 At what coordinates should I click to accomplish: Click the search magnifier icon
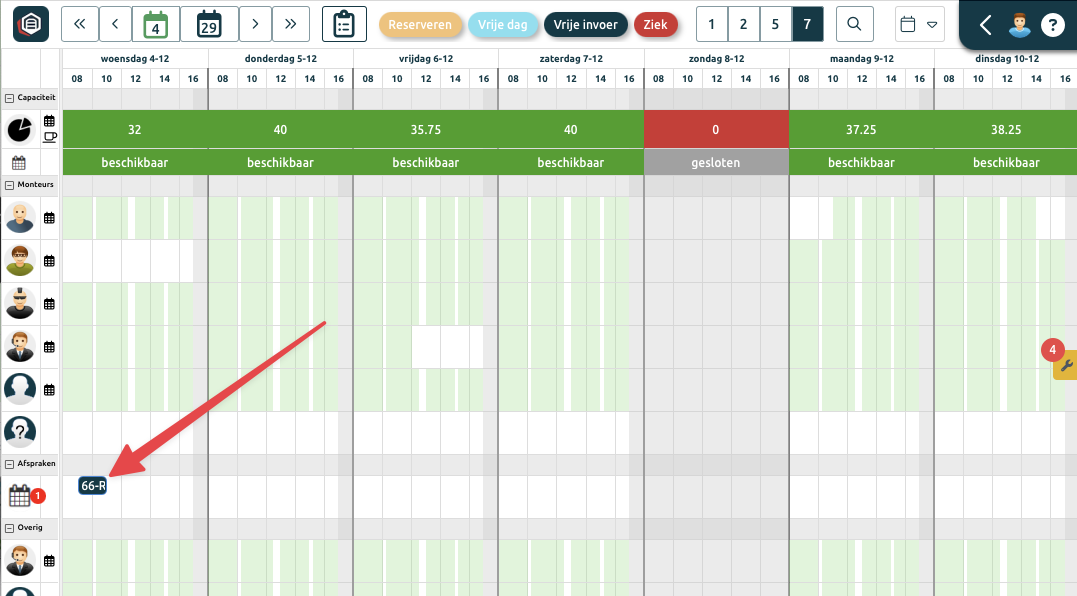[x=854, y=24]
